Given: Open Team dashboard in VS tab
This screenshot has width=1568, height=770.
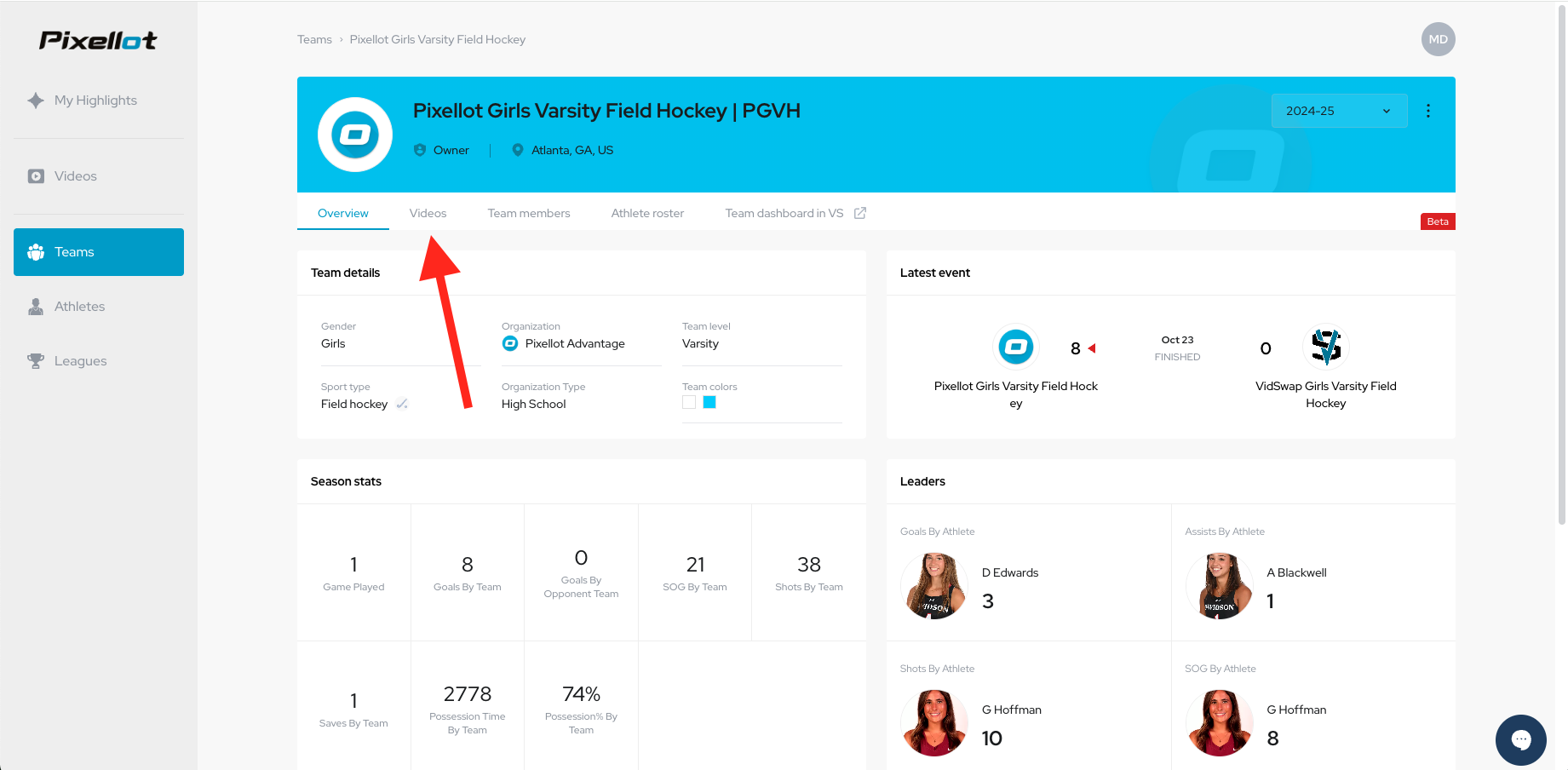Looking at the screenshot, I should tap(784, 213).
